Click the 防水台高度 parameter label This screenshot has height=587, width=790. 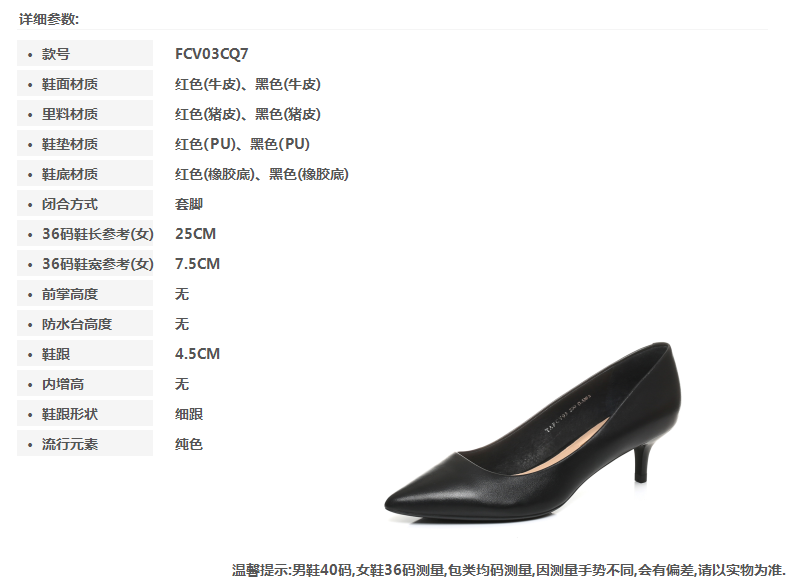(77, 324)
